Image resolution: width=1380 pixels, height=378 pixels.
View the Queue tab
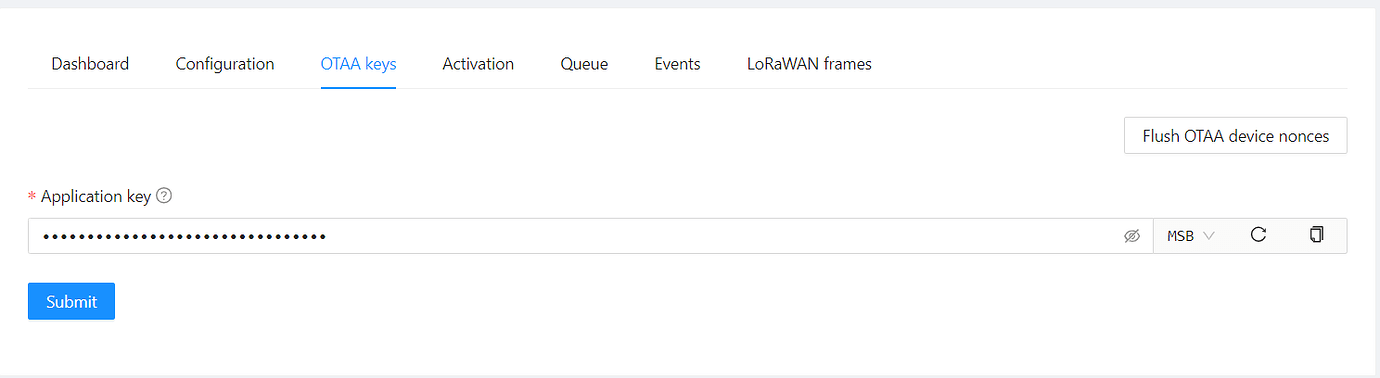[584, 64]
